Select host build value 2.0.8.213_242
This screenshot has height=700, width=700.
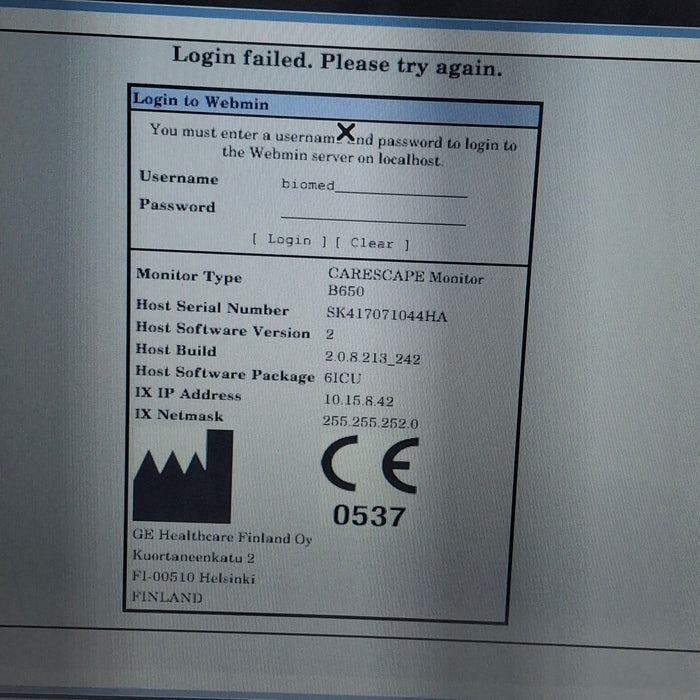(373, 356)
